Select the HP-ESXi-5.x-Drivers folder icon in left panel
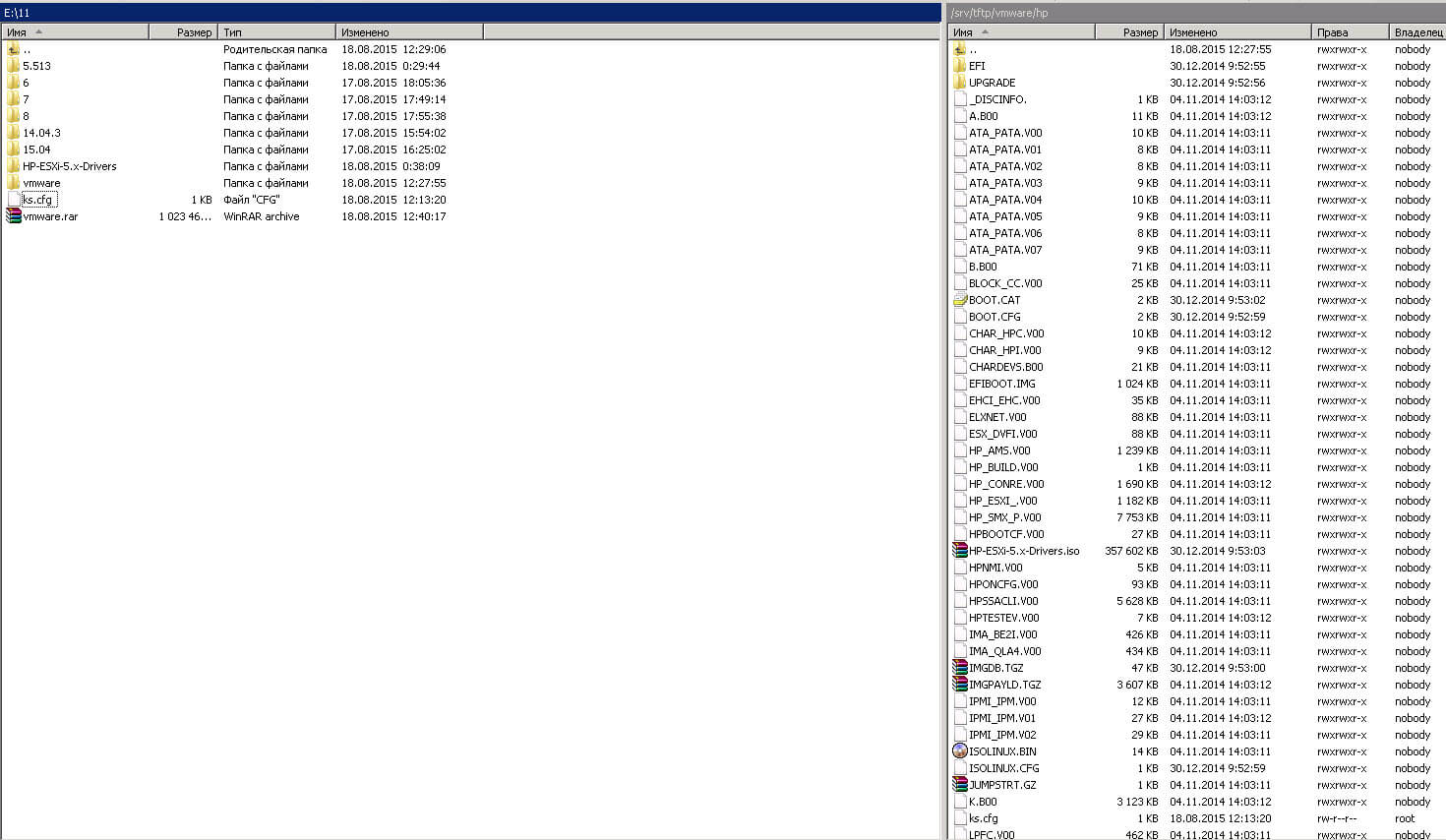The width and height of the screenshot is (1446, 840). point(13,166)
